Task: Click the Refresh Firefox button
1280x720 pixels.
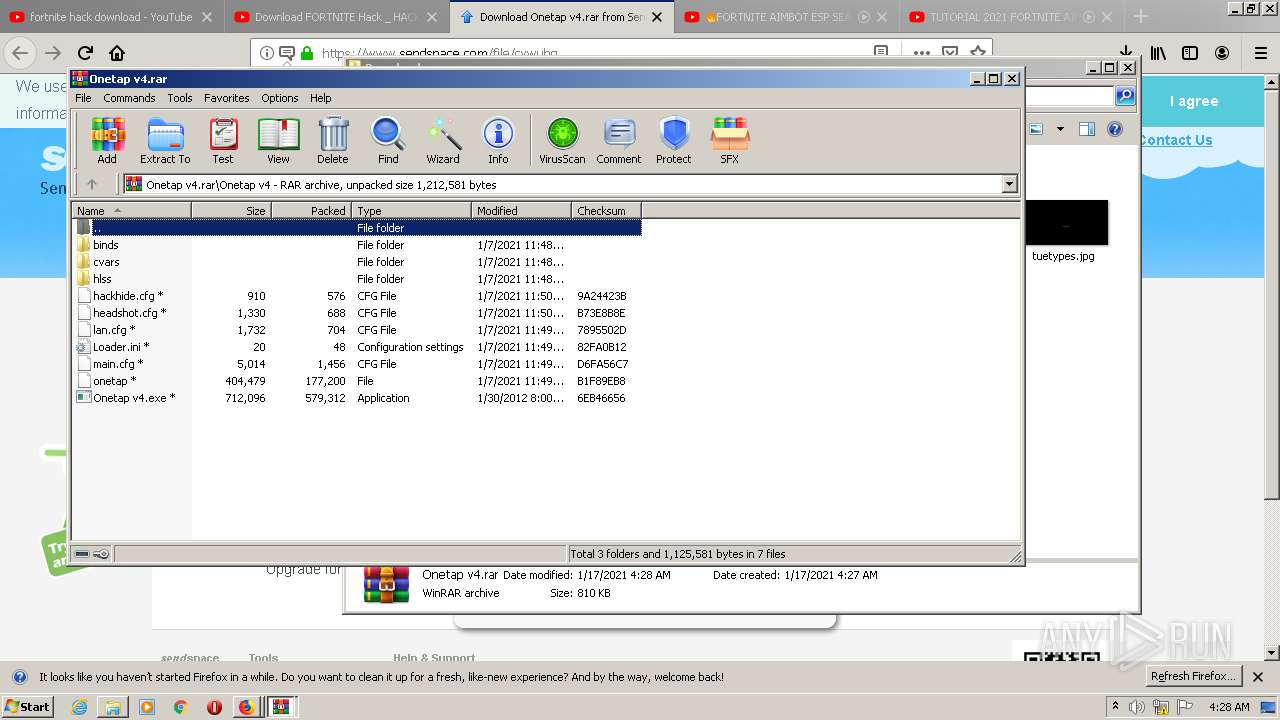Action: pos(1192,676)
